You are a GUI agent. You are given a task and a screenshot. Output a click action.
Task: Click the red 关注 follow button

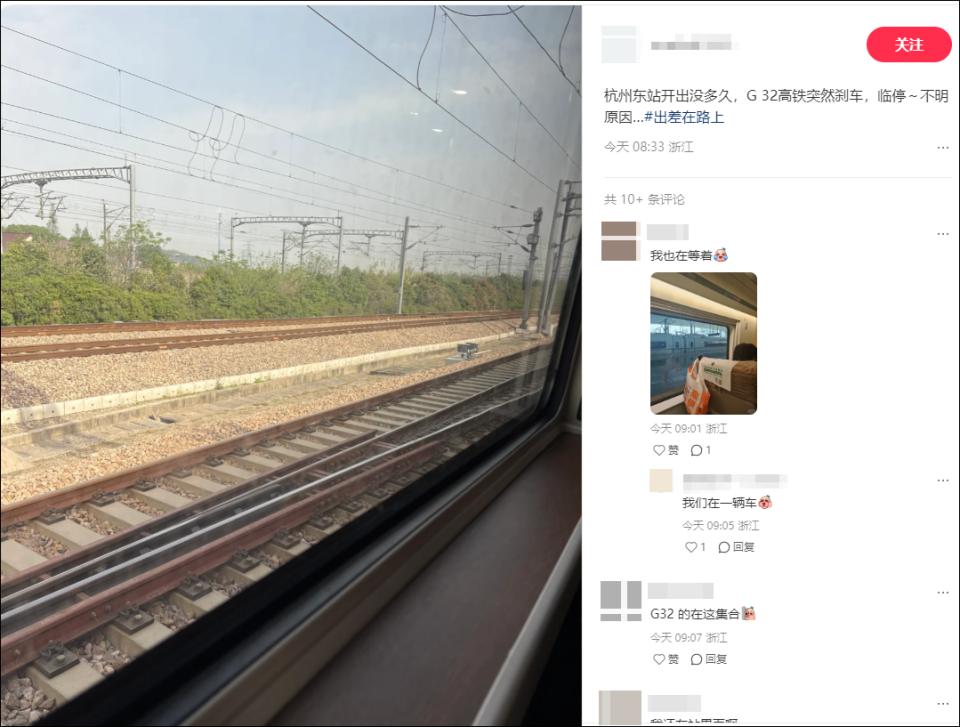point(909,45)
